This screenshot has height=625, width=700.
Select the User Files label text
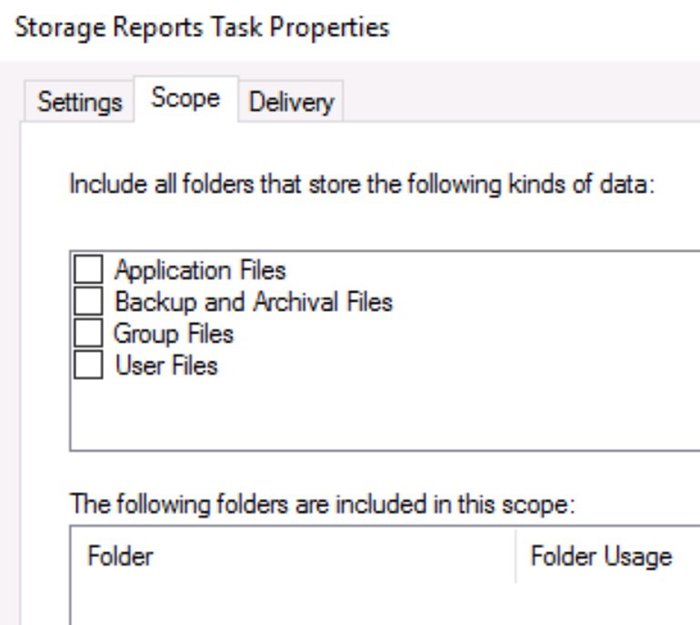pos(165,366)
